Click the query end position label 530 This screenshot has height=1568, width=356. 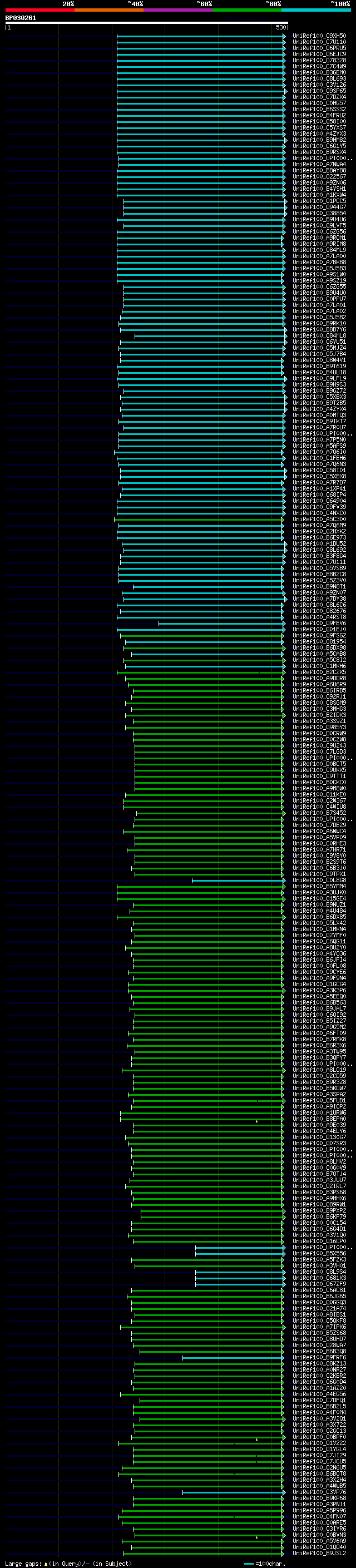tap(281, 27)
